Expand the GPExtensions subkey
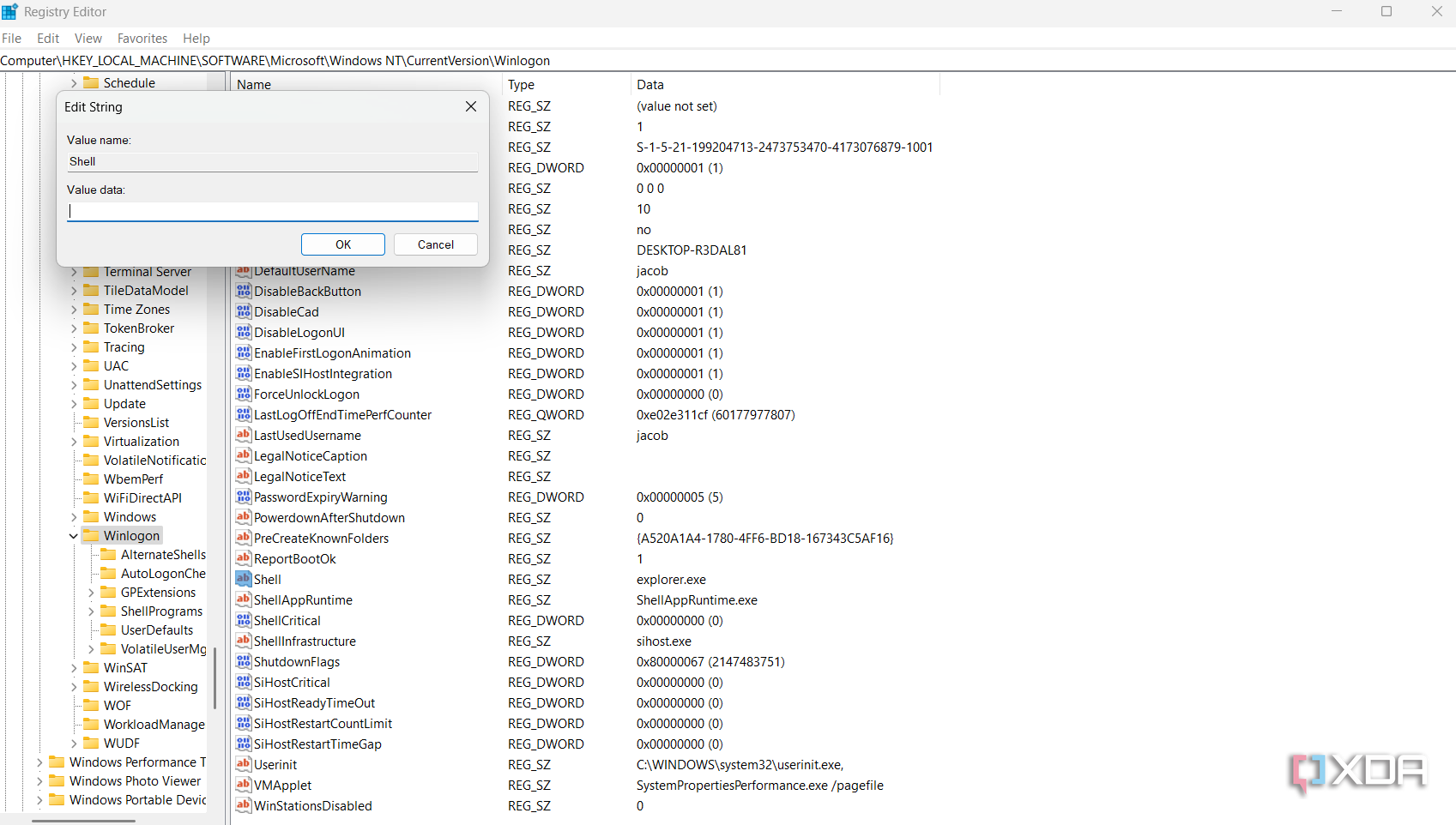This screenshot has width=1456, height=825. [x=91, y=593]
